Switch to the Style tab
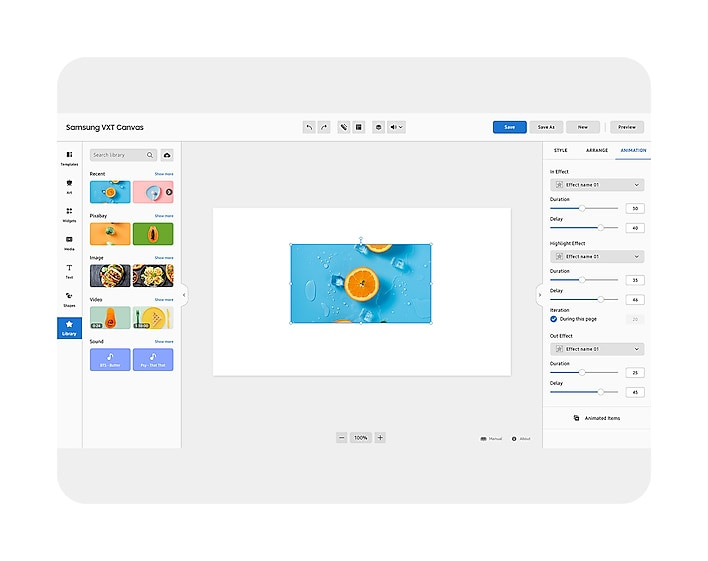 coord(560,150)
